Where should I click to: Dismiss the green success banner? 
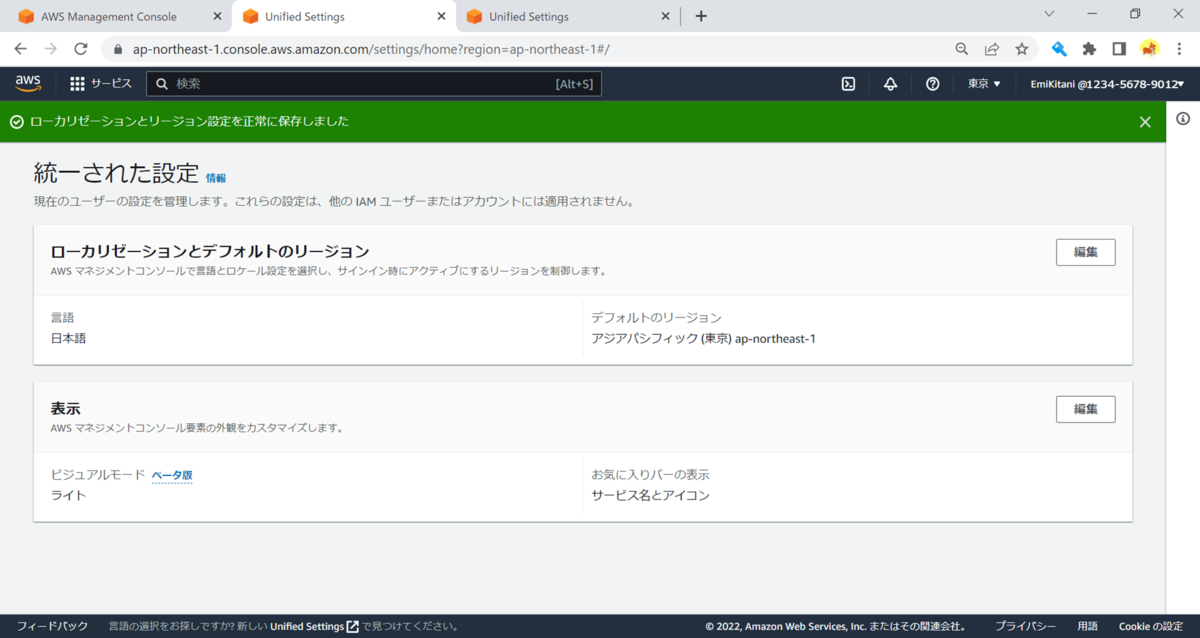click(1145, 122)
